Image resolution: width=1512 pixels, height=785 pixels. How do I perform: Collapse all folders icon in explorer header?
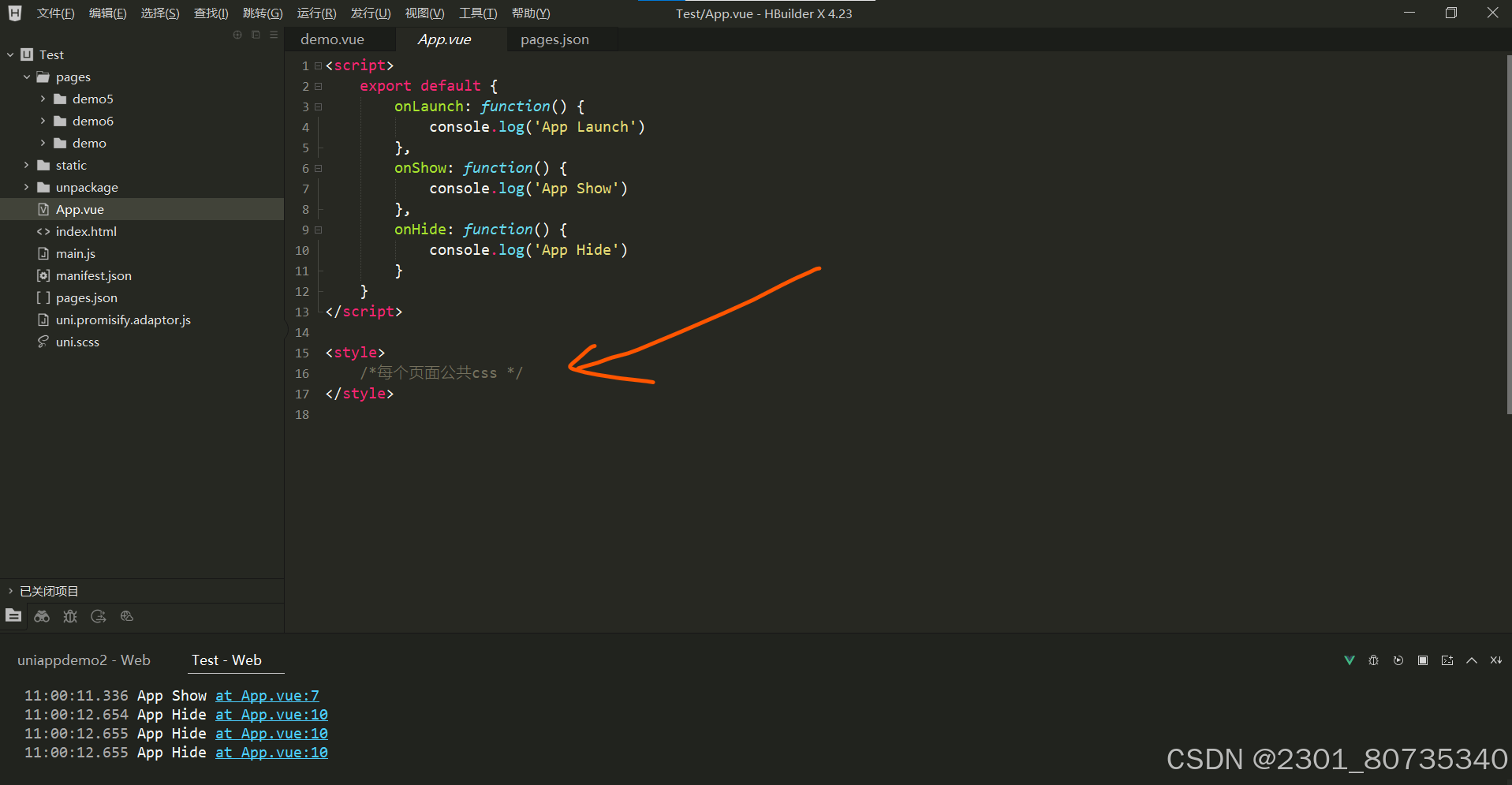point(256,35)
